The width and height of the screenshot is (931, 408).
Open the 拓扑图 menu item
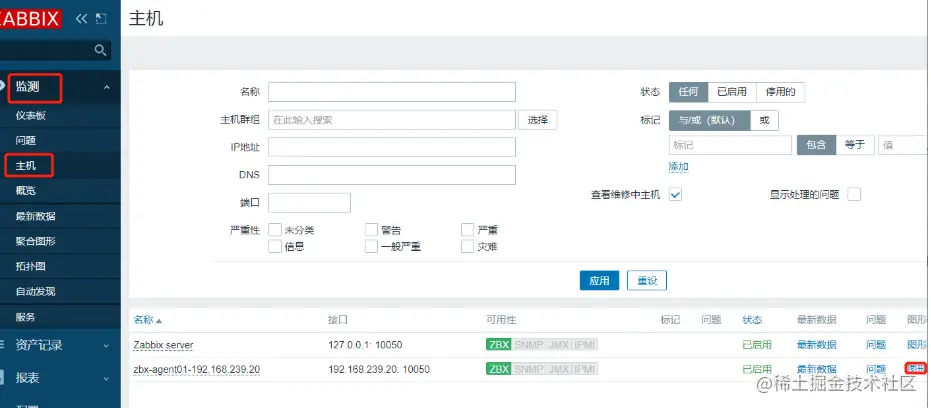31,267
